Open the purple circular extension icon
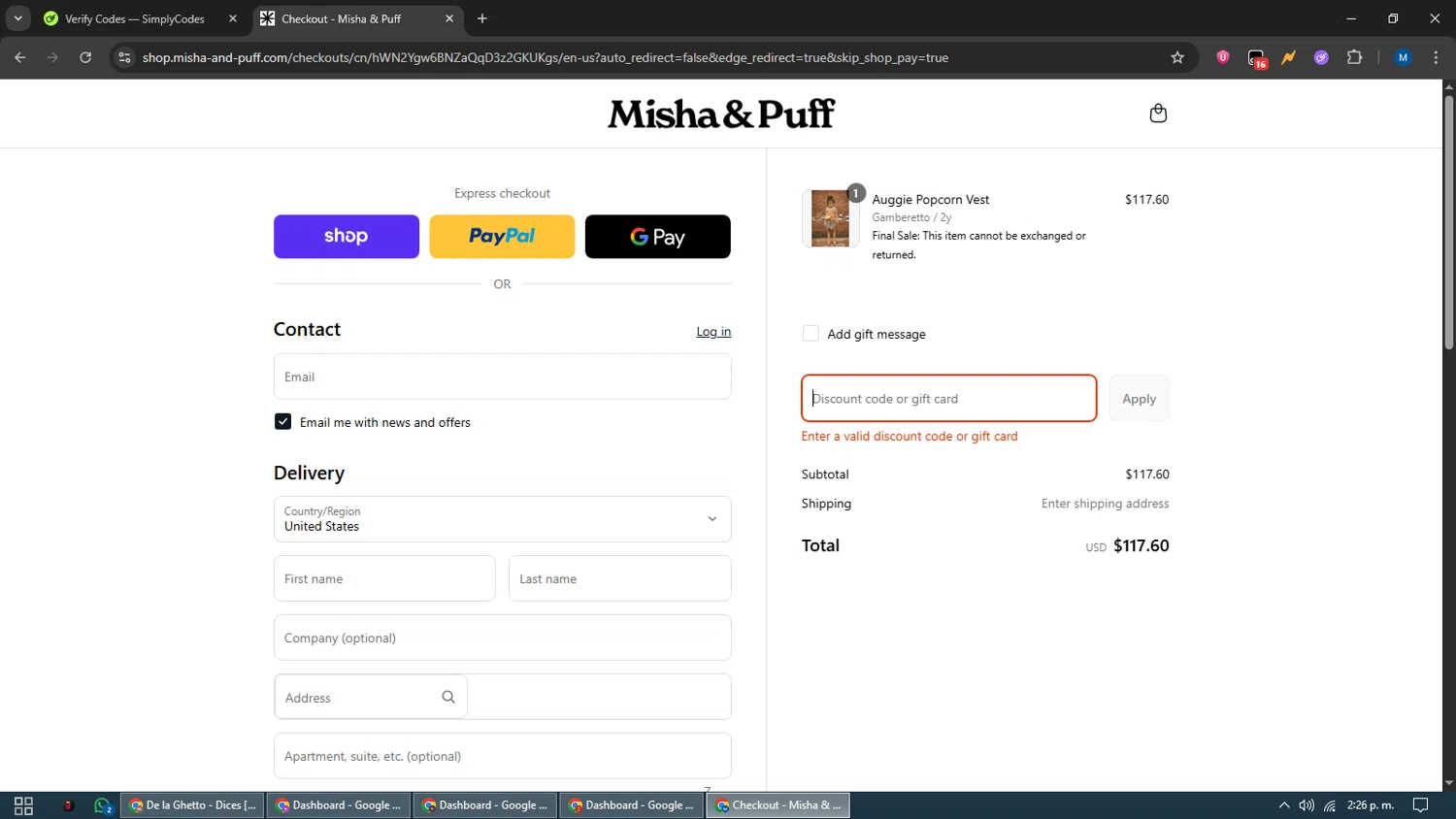Viewport: 1456px width, 819px height. click(1321, 57)
